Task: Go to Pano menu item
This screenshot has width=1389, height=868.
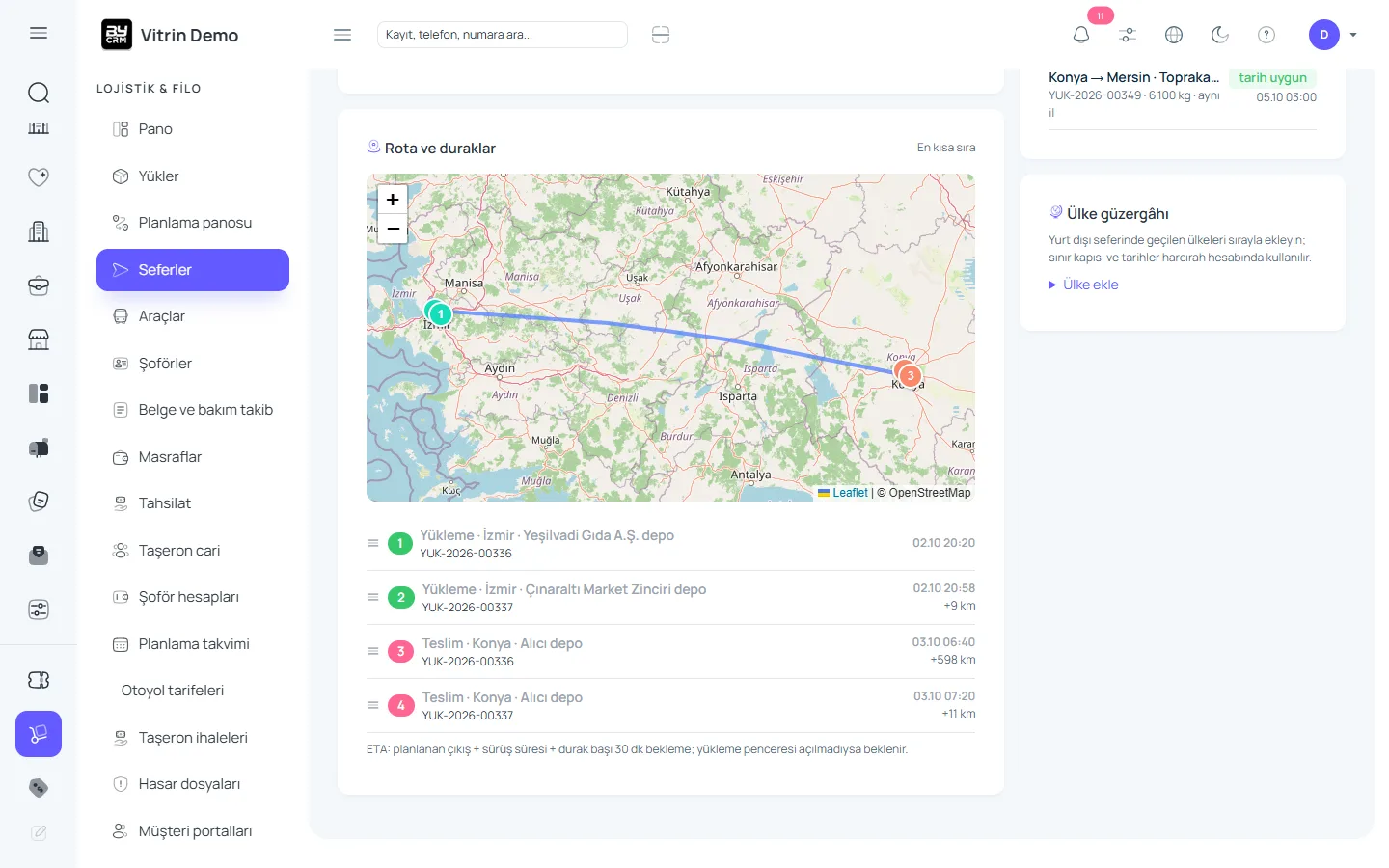Action: coord(193,129)
